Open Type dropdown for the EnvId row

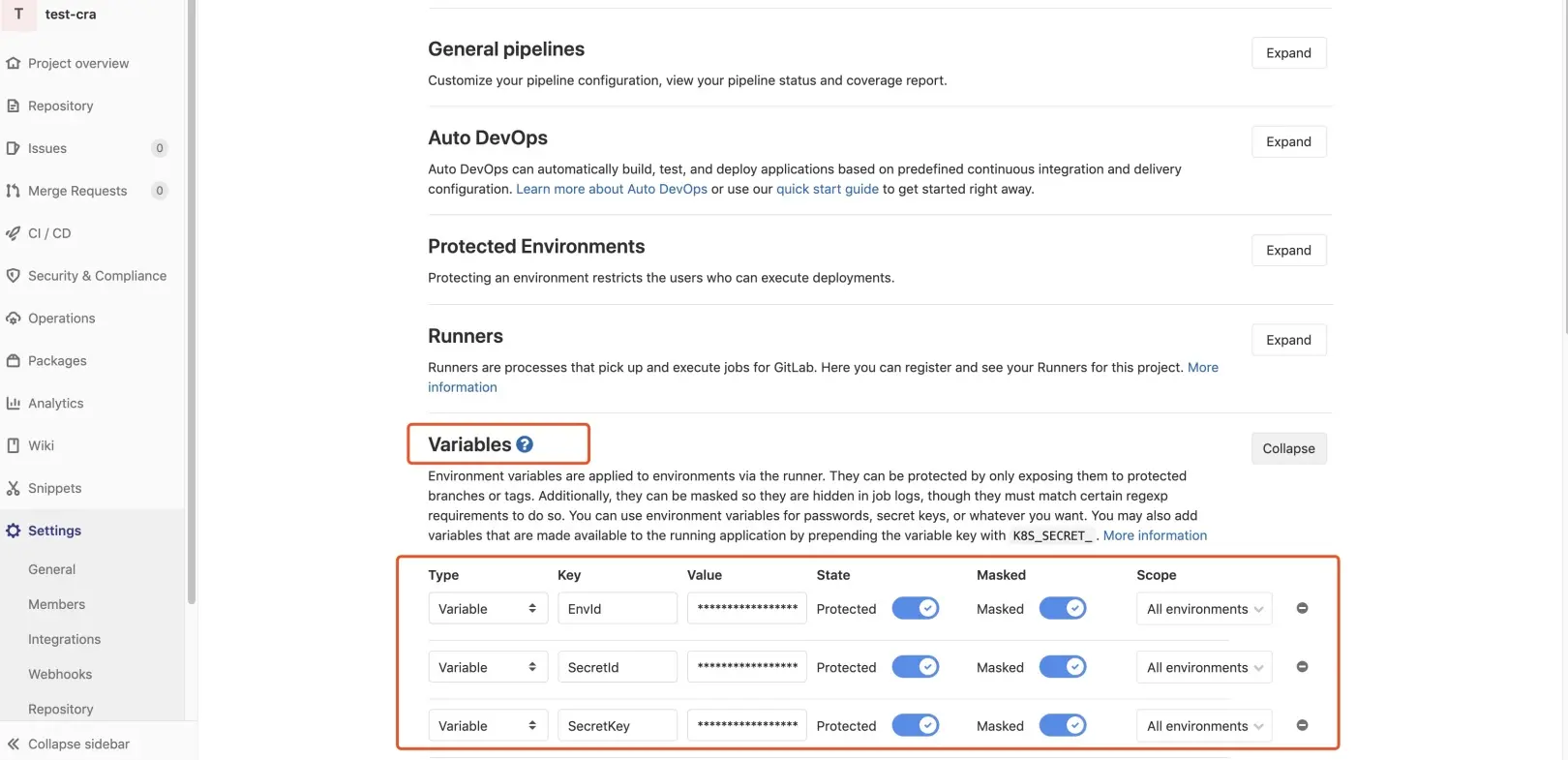487,609
